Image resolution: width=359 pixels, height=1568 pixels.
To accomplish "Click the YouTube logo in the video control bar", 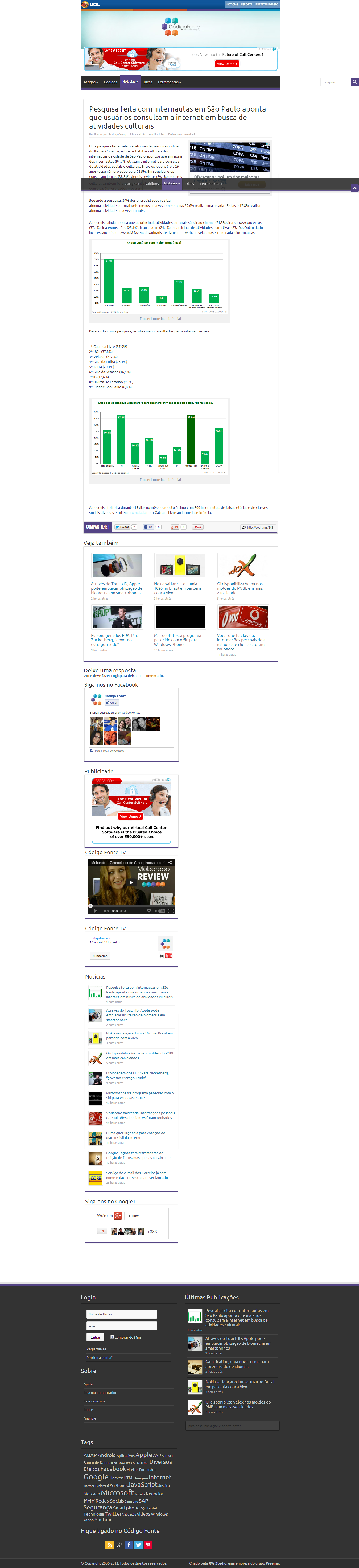I will (x=160, y=911).
